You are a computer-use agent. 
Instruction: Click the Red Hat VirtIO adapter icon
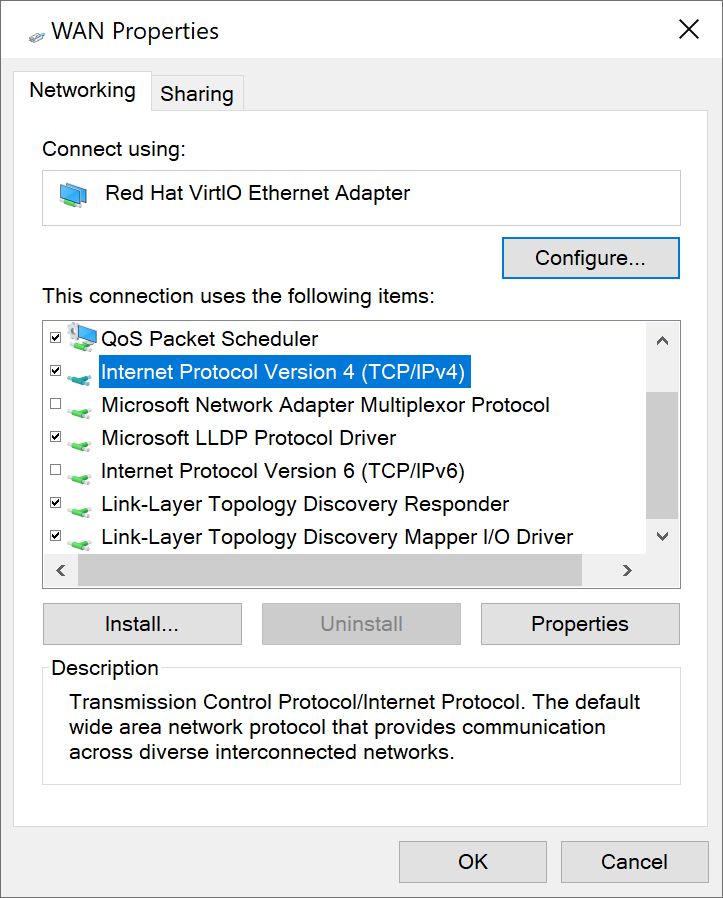pyautogui.click(x=73, y=195)
